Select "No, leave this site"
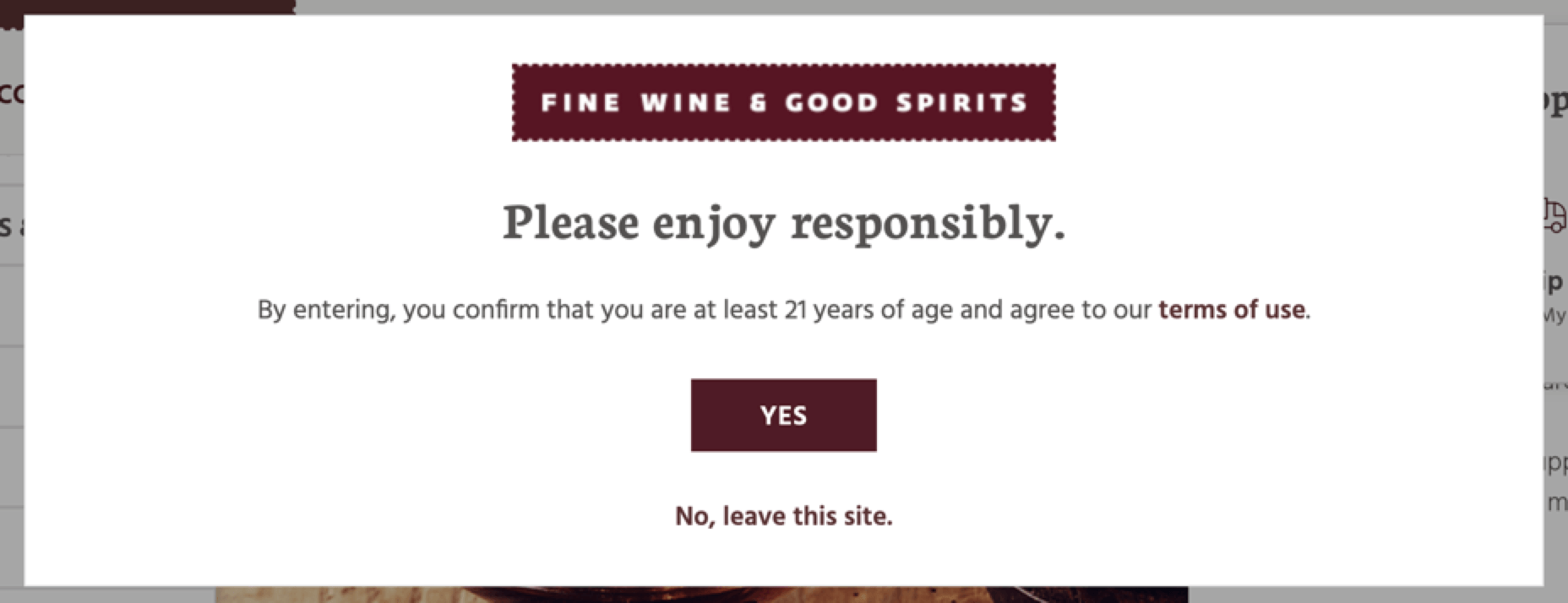1568x603 pixels. [783, 515]
